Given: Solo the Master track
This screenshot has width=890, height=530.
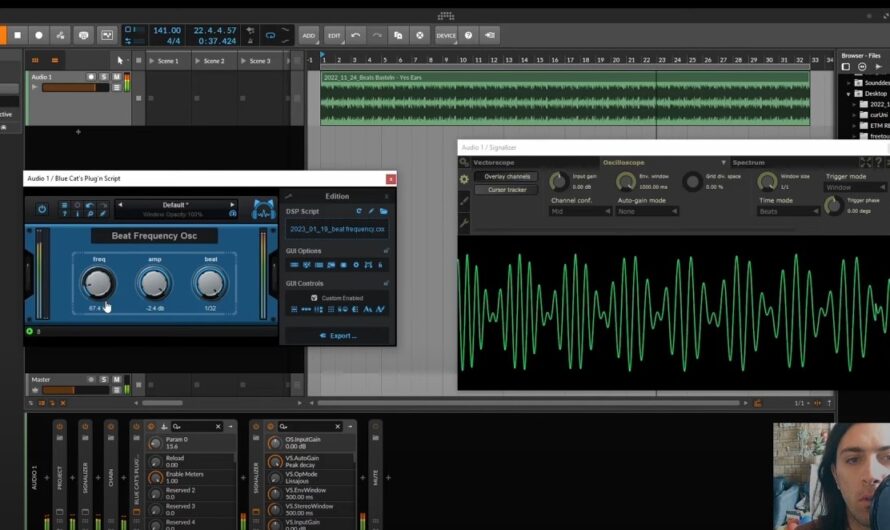Looking at the screenshot, I should pyautogui.click(x=104, y=379).
